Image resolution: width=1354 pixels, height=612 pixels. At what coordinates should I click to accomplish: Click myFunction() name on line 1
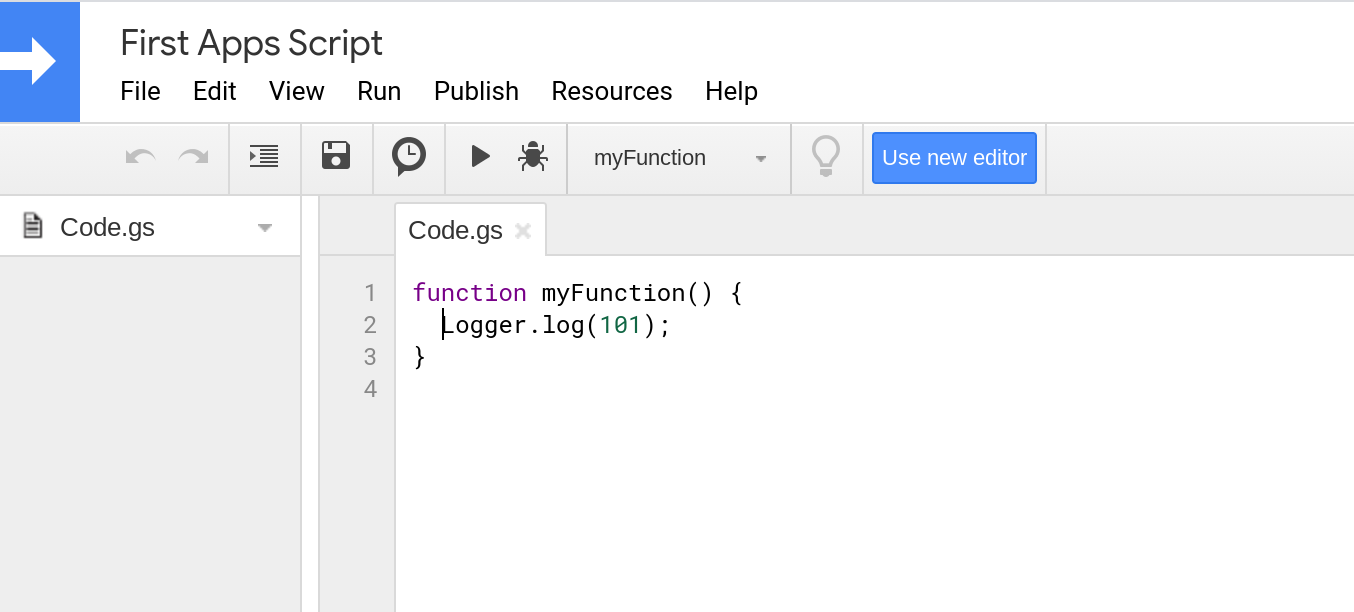pos(627,293)
